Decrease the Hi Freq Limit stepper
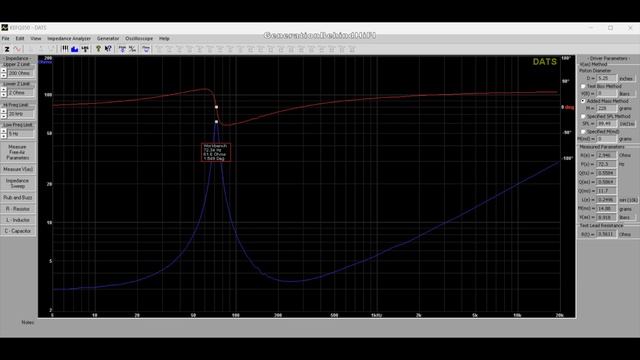Viewport: 640px width, 360px height. pos(4,116)
